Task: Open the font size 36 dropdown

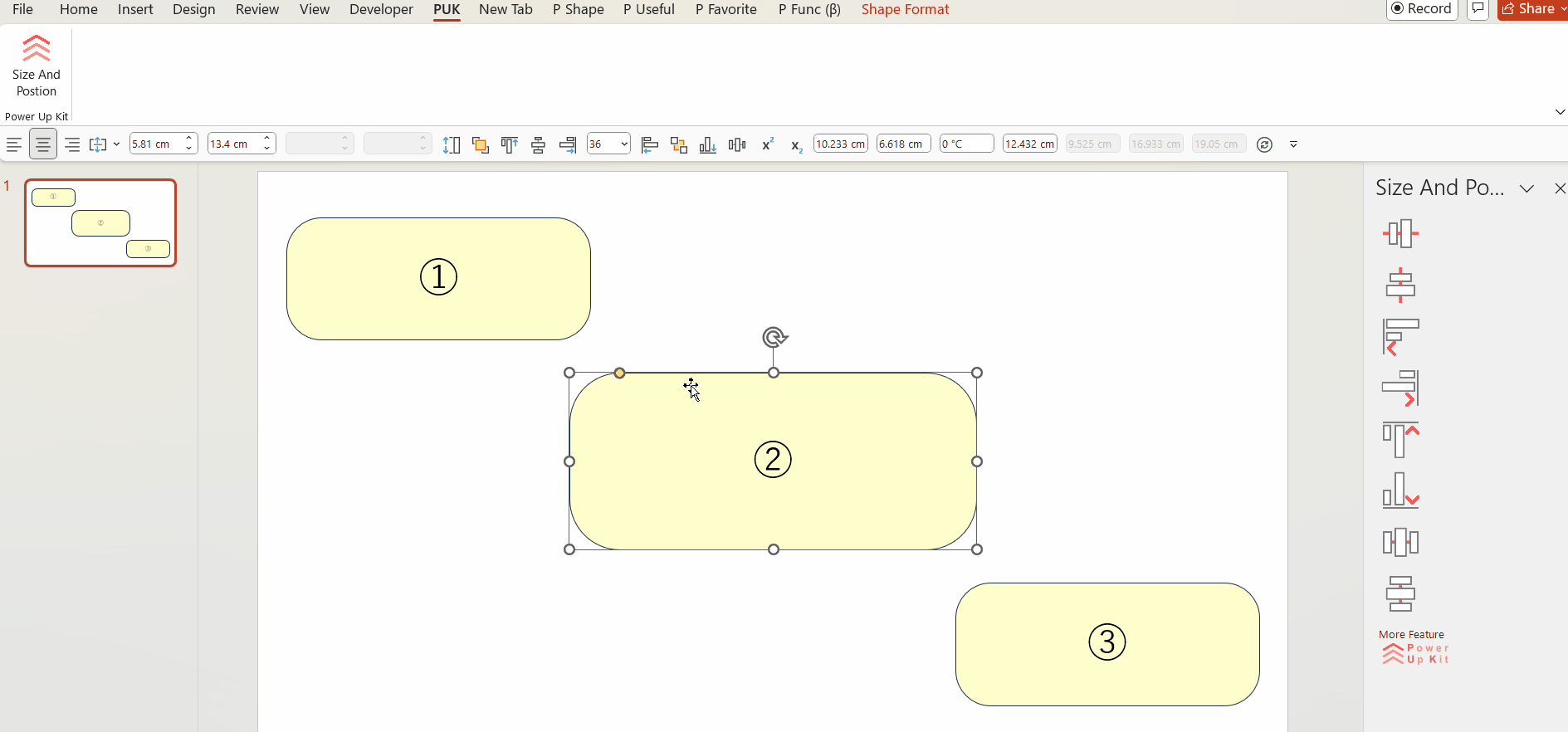Action: pos(623,144)
